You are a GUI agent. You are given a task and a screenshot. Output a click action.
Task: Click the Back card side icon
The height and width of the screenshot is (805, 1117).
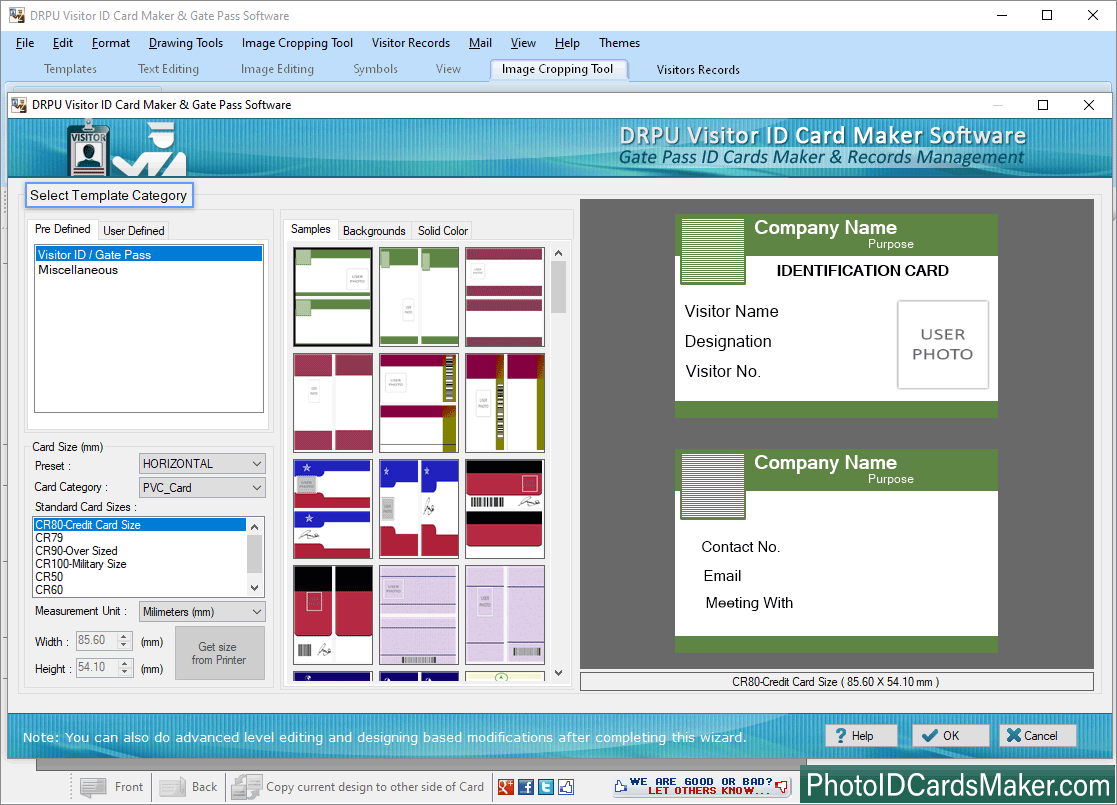click(173, 787)
